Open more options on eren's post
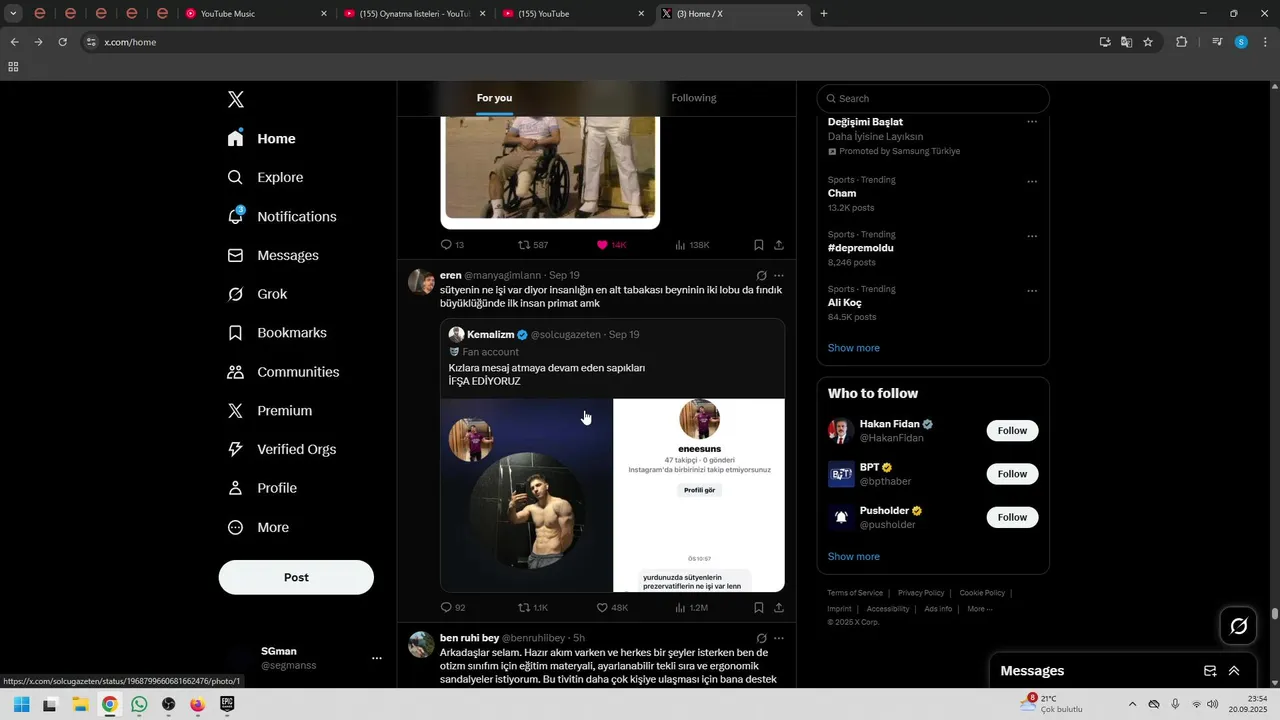 tap(779, 275)
